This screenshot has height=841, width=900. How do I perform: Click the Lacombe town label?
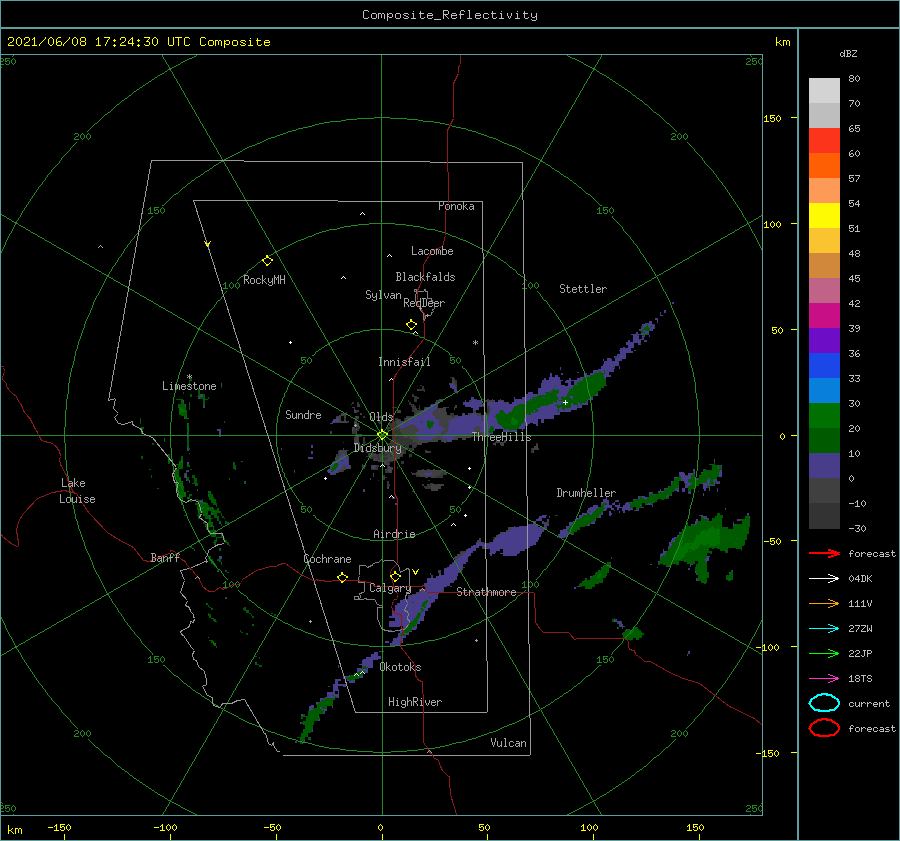click(x=432, y=251)
